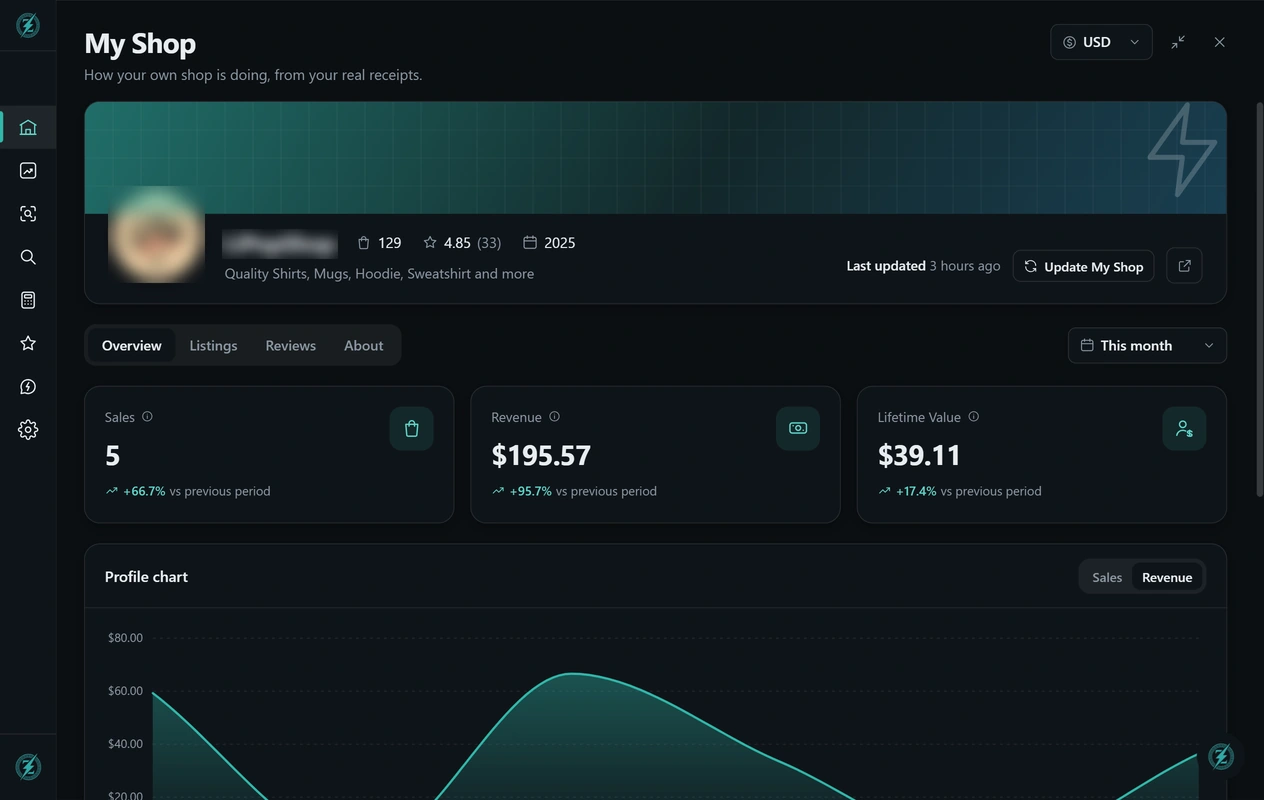Click the Lifetime Value info icon
Screen dimensions: 1264x800
pos(973,417)
